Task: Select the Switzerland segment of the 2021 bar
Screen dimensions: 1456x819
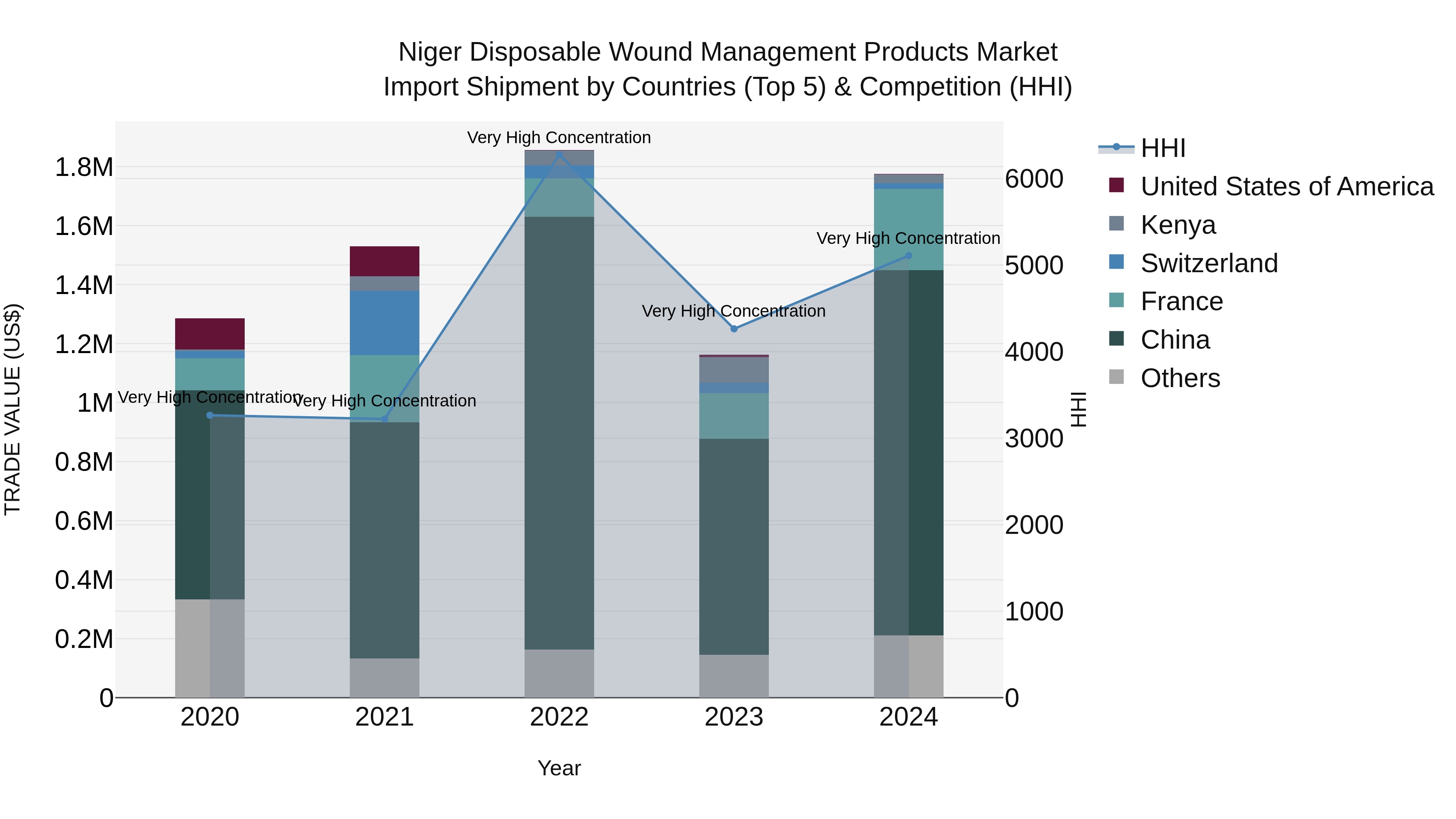Action: (384, 323)
